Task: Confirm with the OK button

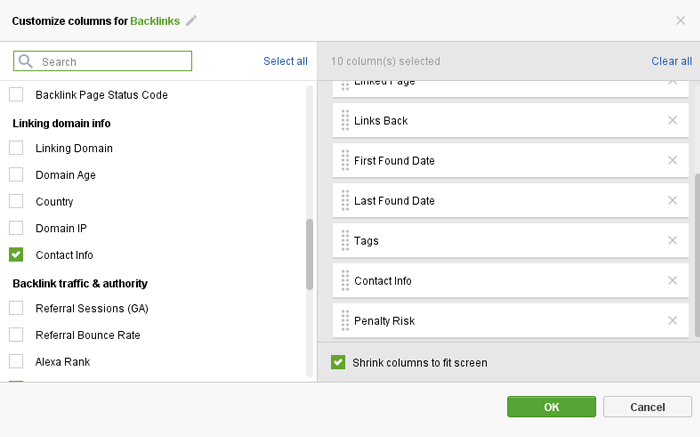Action: point(551,407)
